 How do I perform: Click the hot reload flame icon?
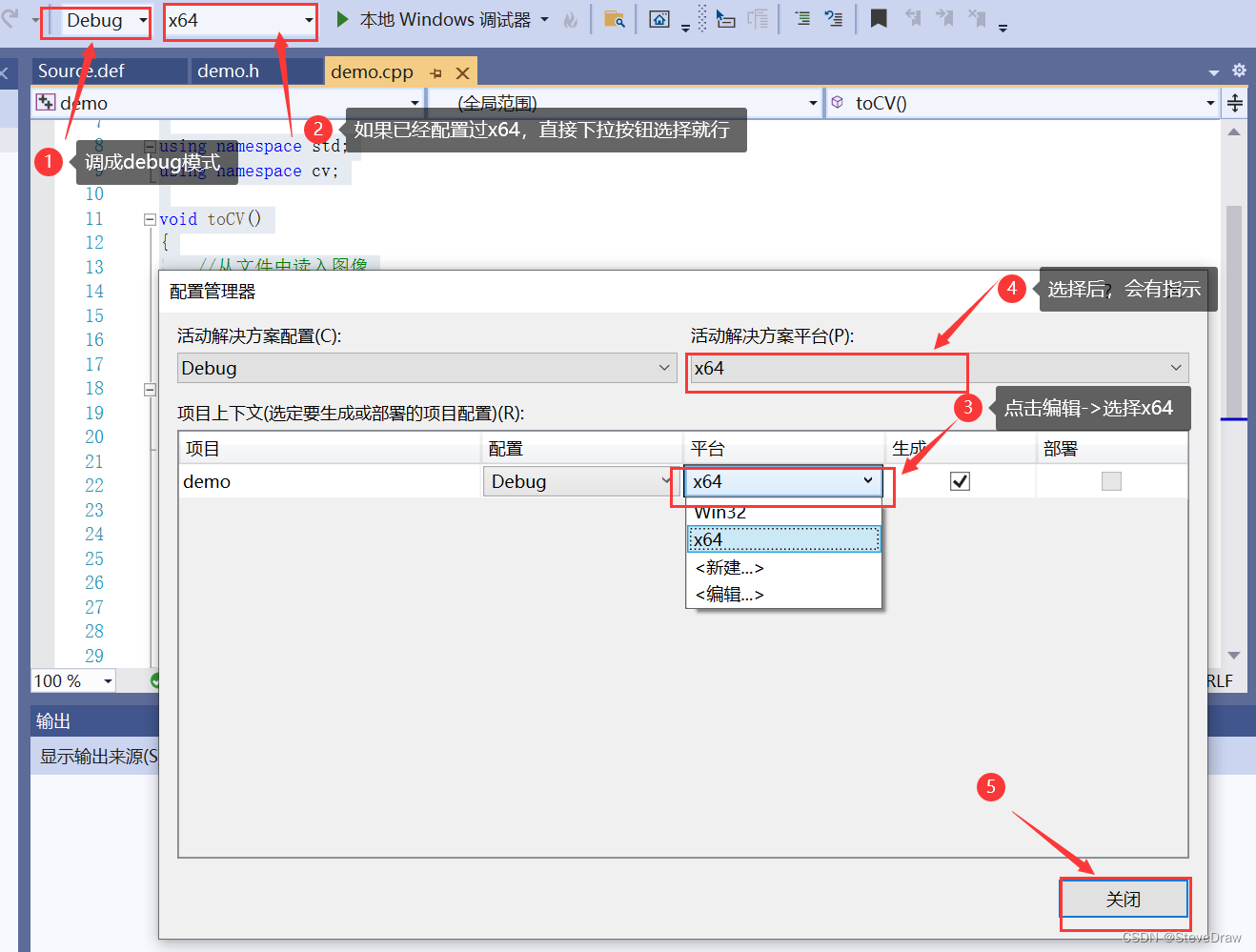point(571,20)
